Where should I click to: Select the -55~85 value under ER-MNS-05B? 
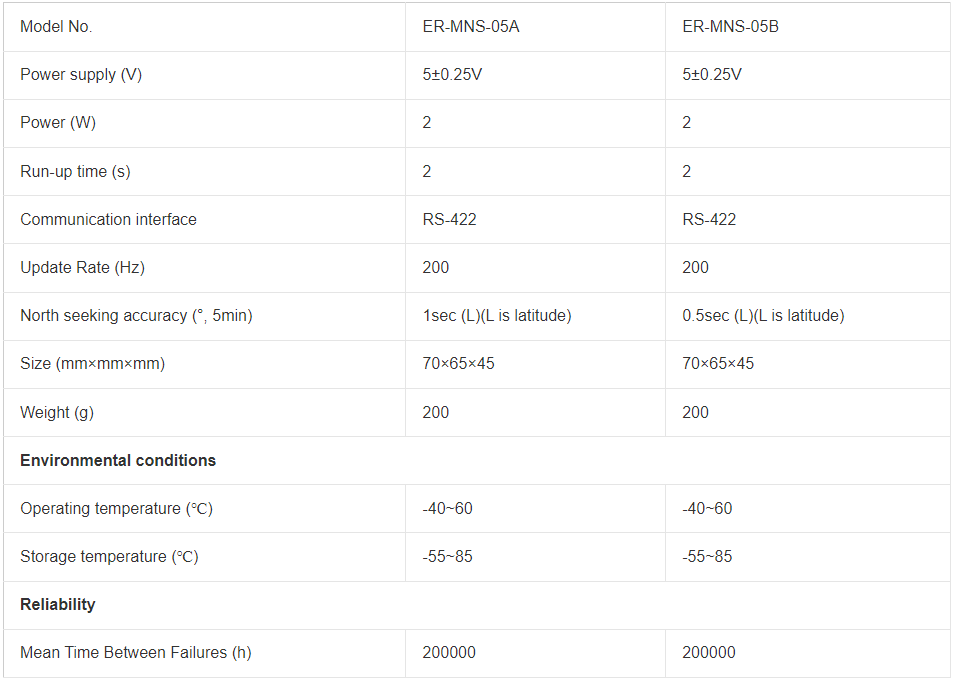coord(707,556)
